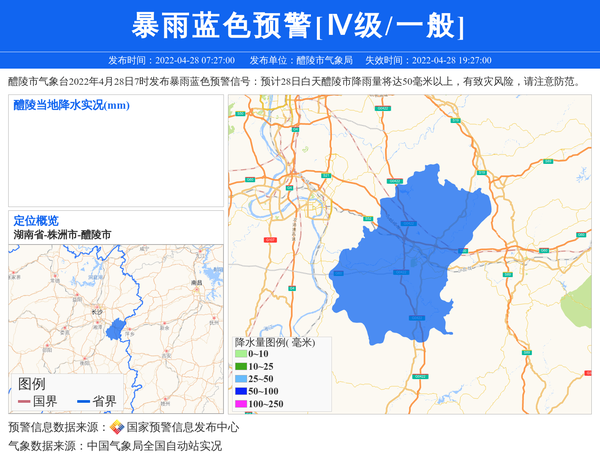The image size is (600, 471).
Task: Click the 0~10 light green legend swatch
Action: (x=240, y=354)
